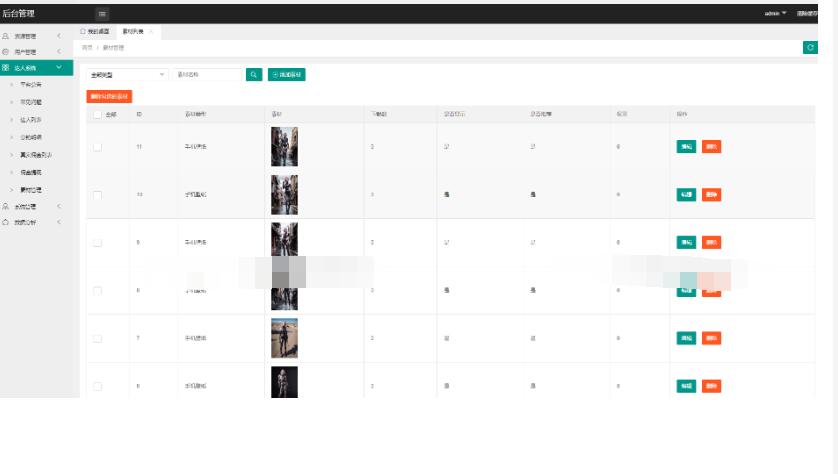
Task: Click the user icon of the first sidebar item
Action: coord(6,36)
